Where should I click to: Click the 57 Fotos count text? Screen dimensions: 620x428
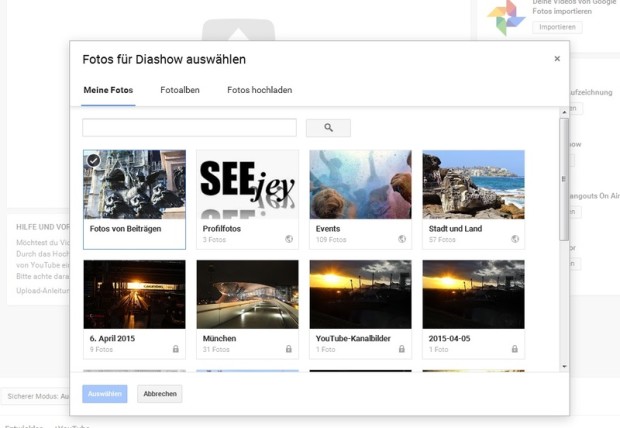pos(442,240)
